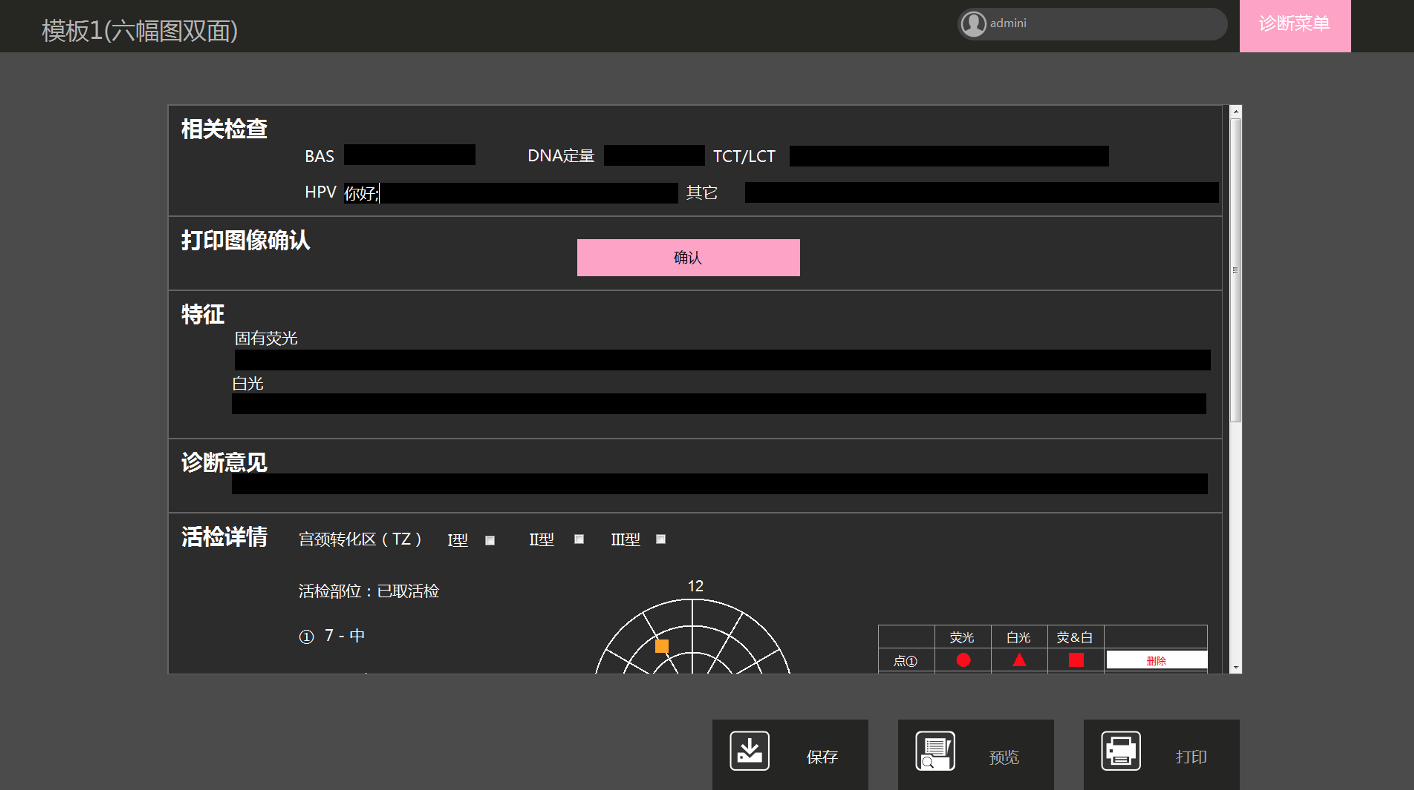Image resolution: width=1414 pixels, height=790 pixels.
Task: Click the HPV field containing 你好
Action: pos(511,193)
